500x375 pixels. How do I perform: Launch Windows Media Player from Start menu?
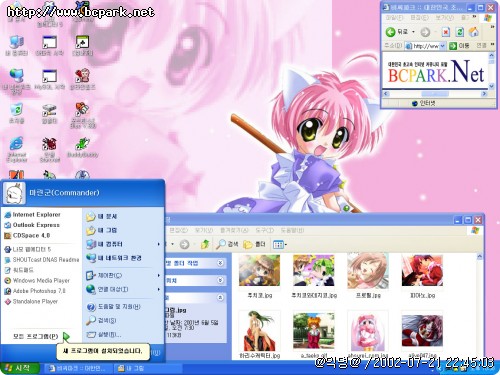pyautogui.click(x=37, y=280)
